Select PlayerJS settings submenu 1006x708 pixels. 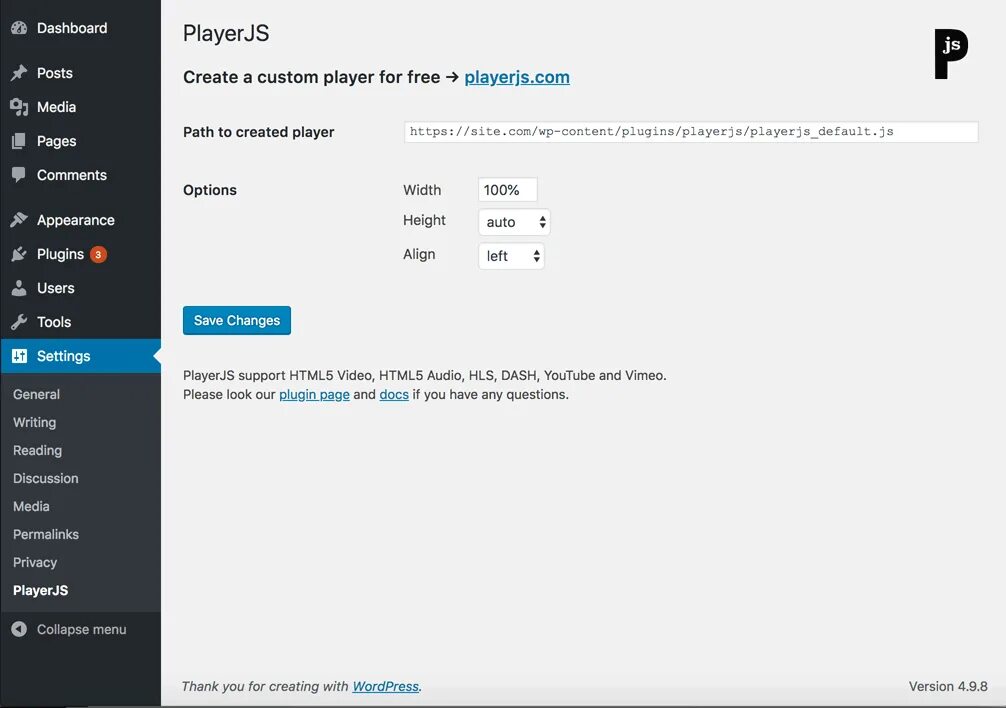[x=40, y=591]
